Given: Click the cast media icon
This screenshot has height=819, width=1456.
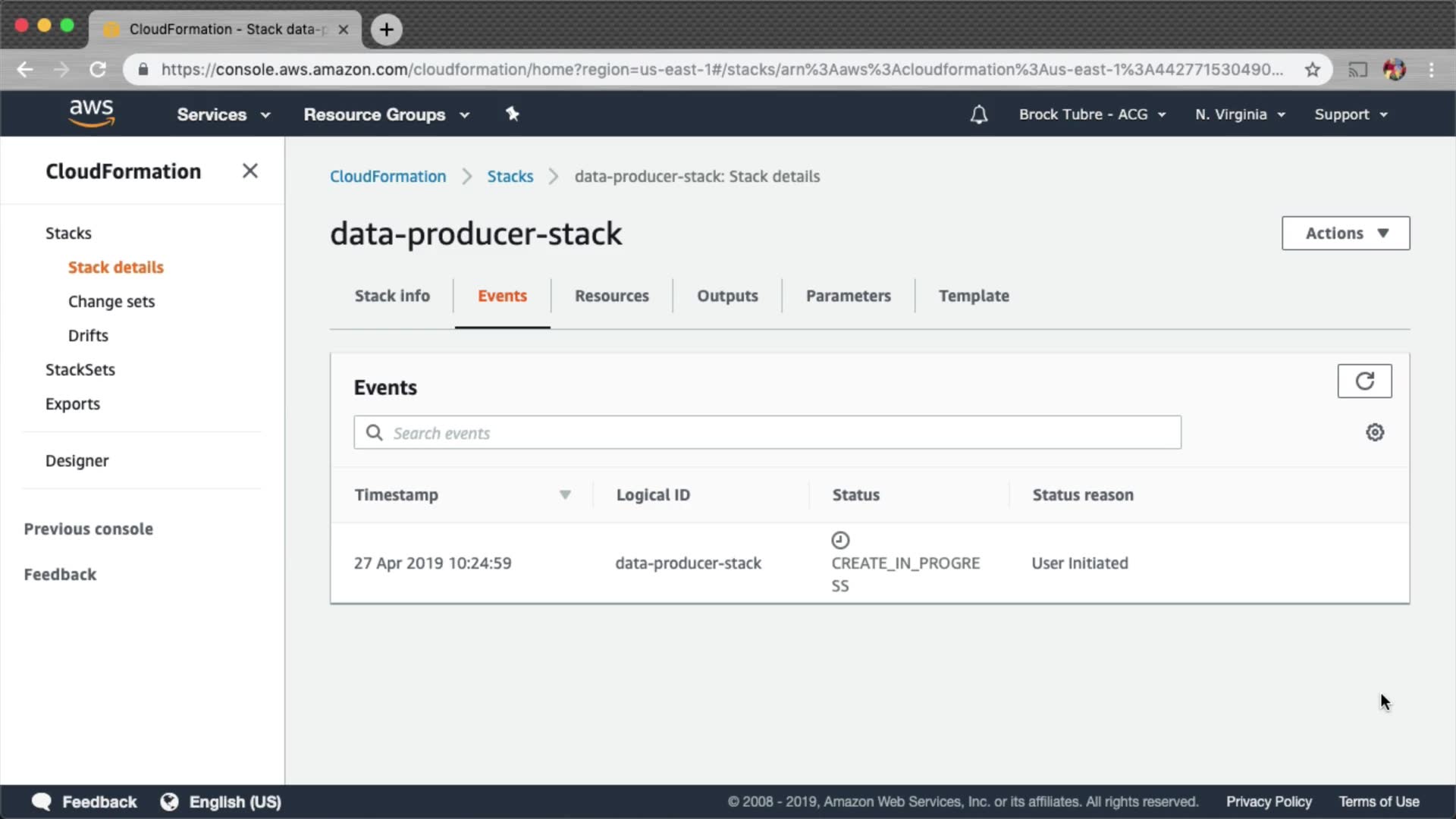Looking at the screenshot, I should click(x=1357, y=70).
